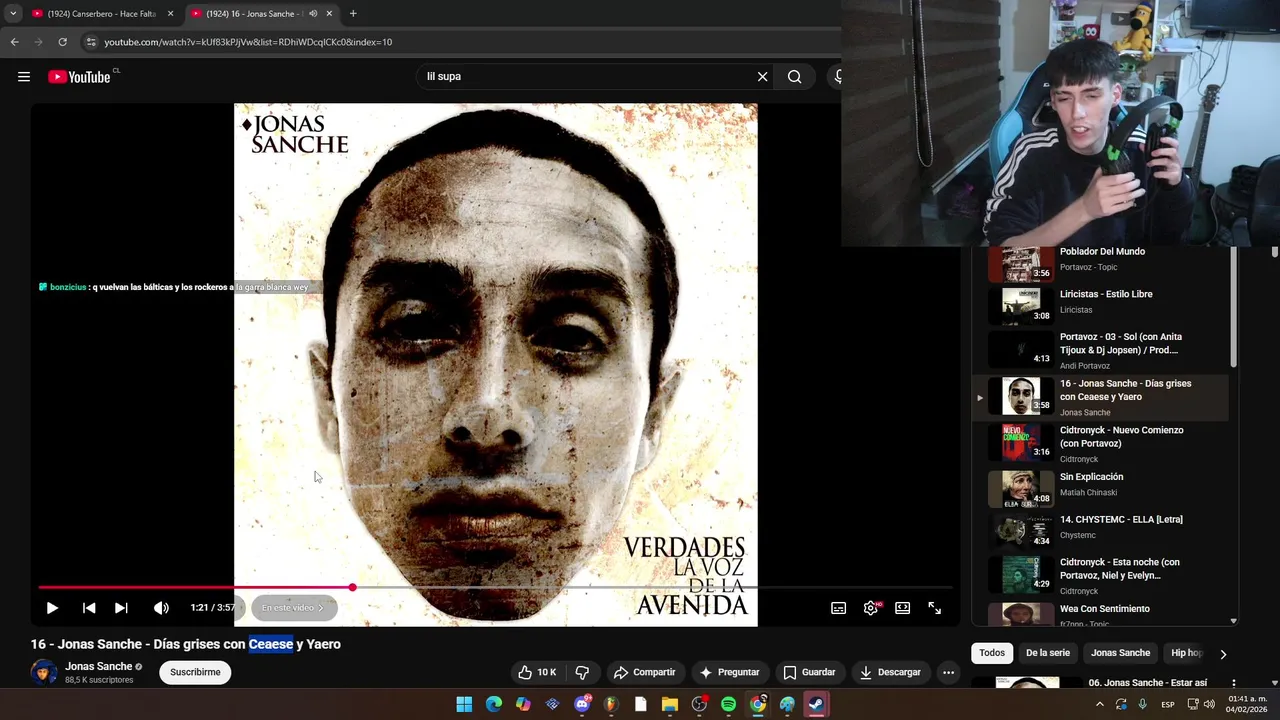Open 'Sin Explicación' playlist item
The image size is (1280, 720).
tap(1100, 490)
